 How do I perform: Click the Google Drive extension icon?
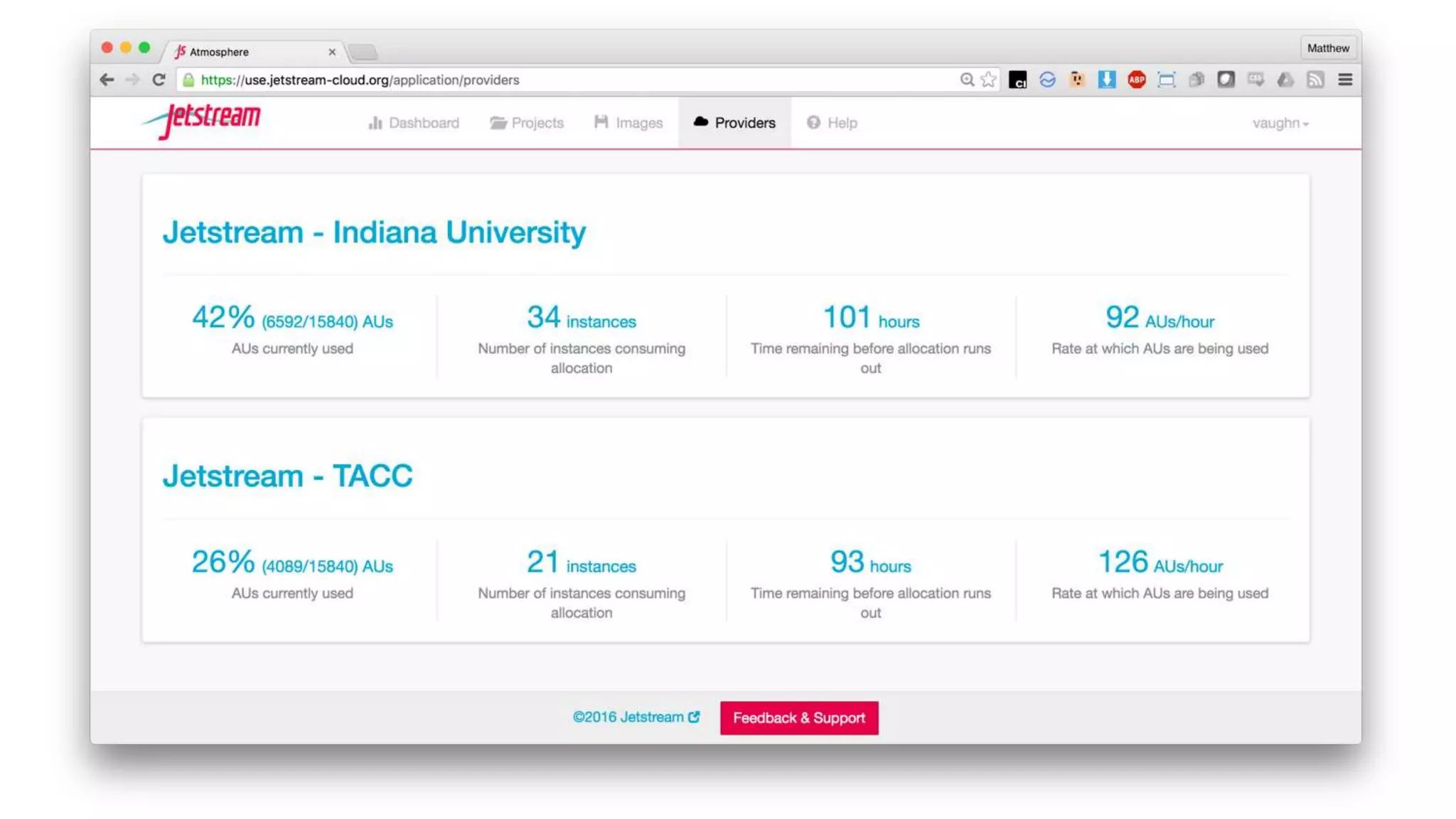pos(1285,80)
